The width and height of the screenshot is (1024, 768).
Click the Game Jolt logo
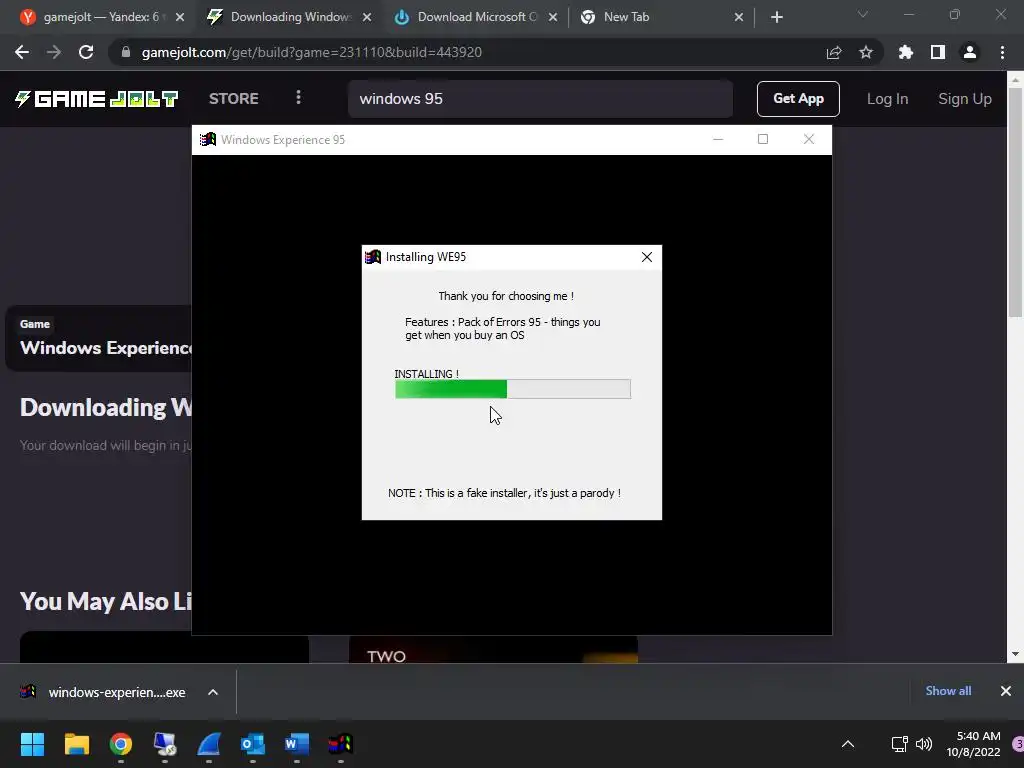pyautogui.click(x=97, y=99)
